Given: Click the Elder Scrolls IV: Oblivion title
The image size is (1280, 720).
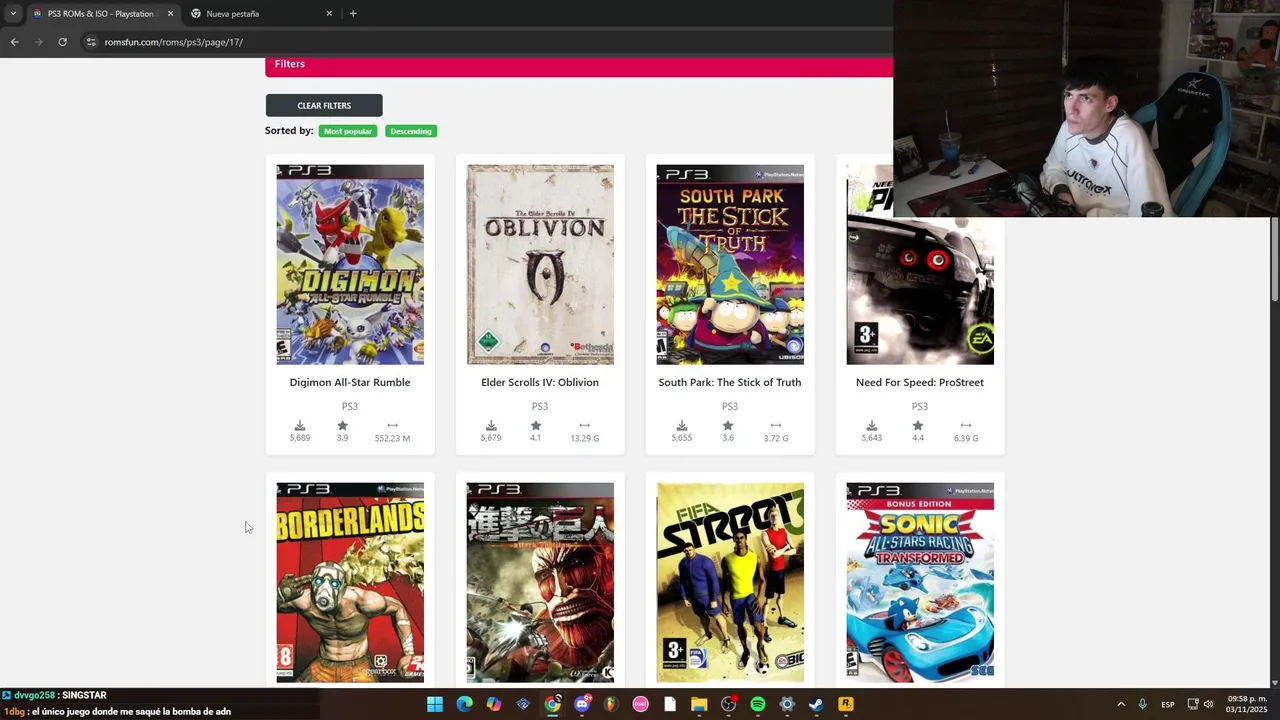Looking at the screenshot, I should [x=540, y=382].
